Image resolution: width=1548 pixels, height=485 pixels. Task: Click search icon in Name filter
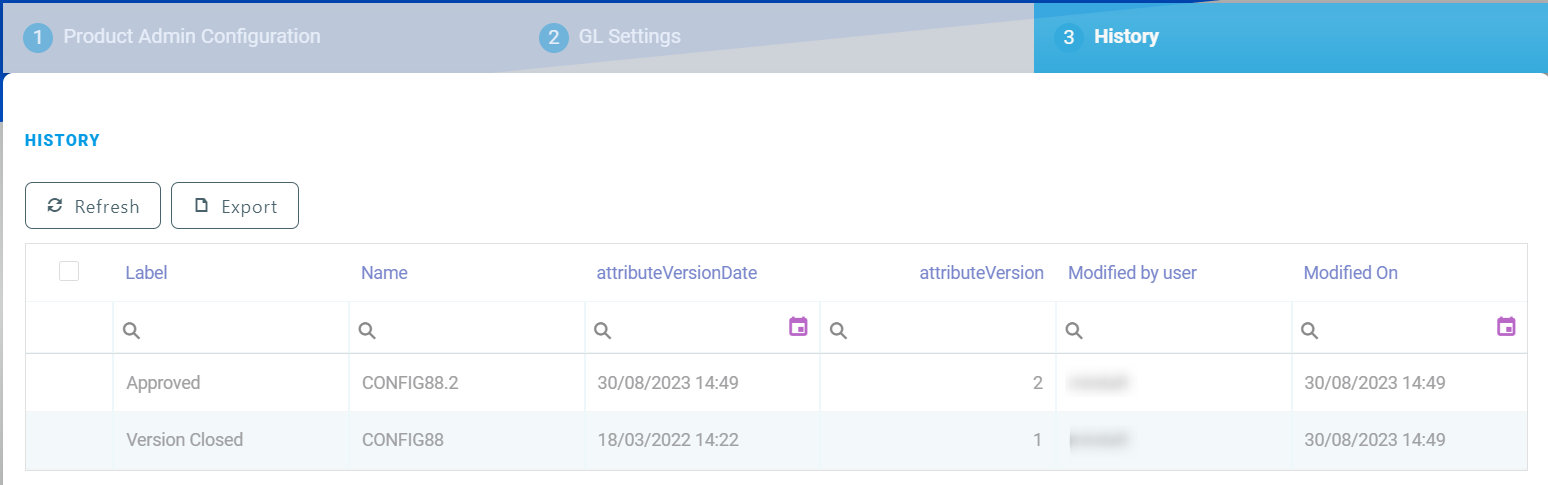(x=367, y=330)
